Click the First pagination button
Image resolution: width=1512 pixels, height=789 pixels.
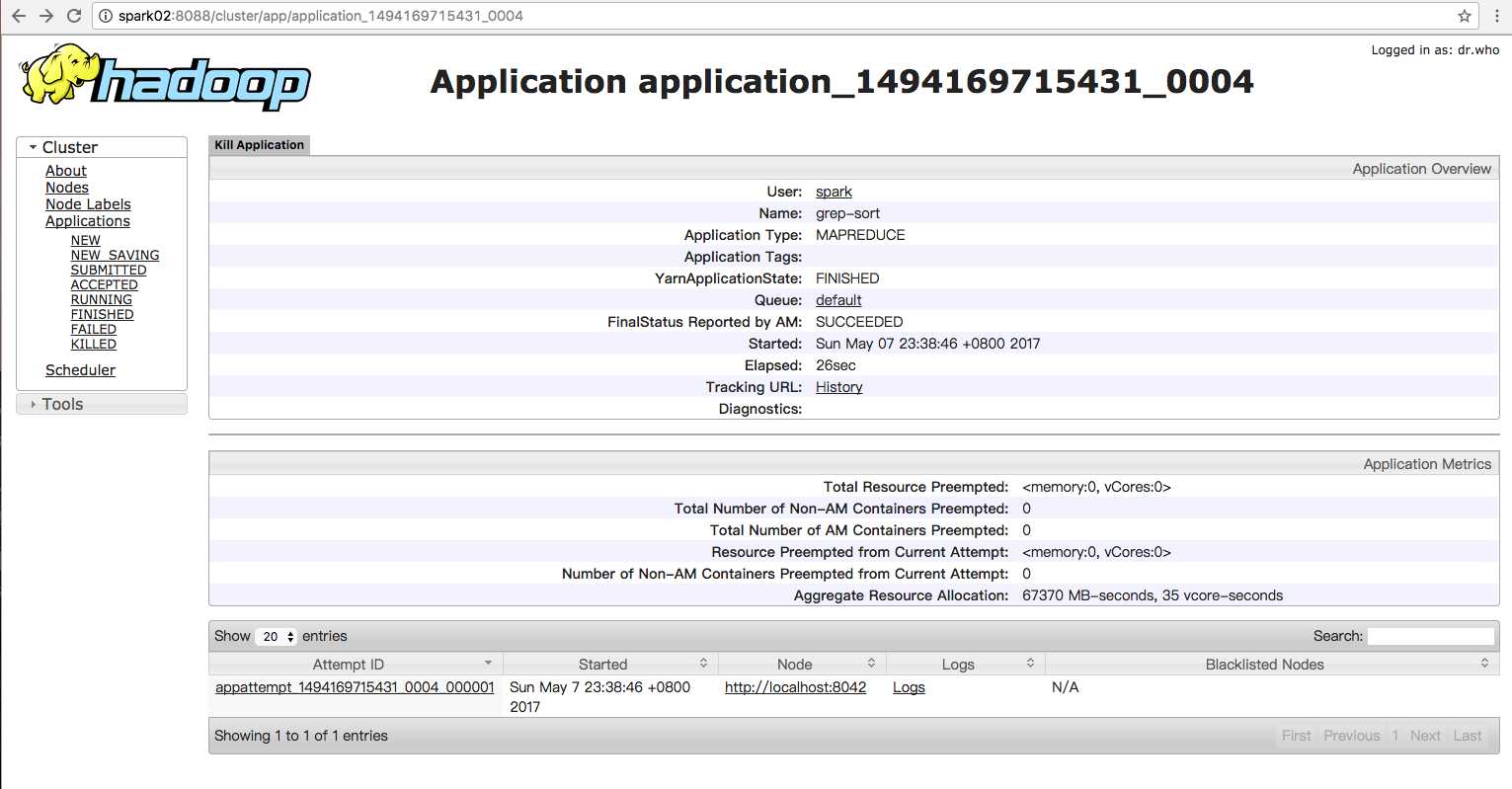(1296, 736)
